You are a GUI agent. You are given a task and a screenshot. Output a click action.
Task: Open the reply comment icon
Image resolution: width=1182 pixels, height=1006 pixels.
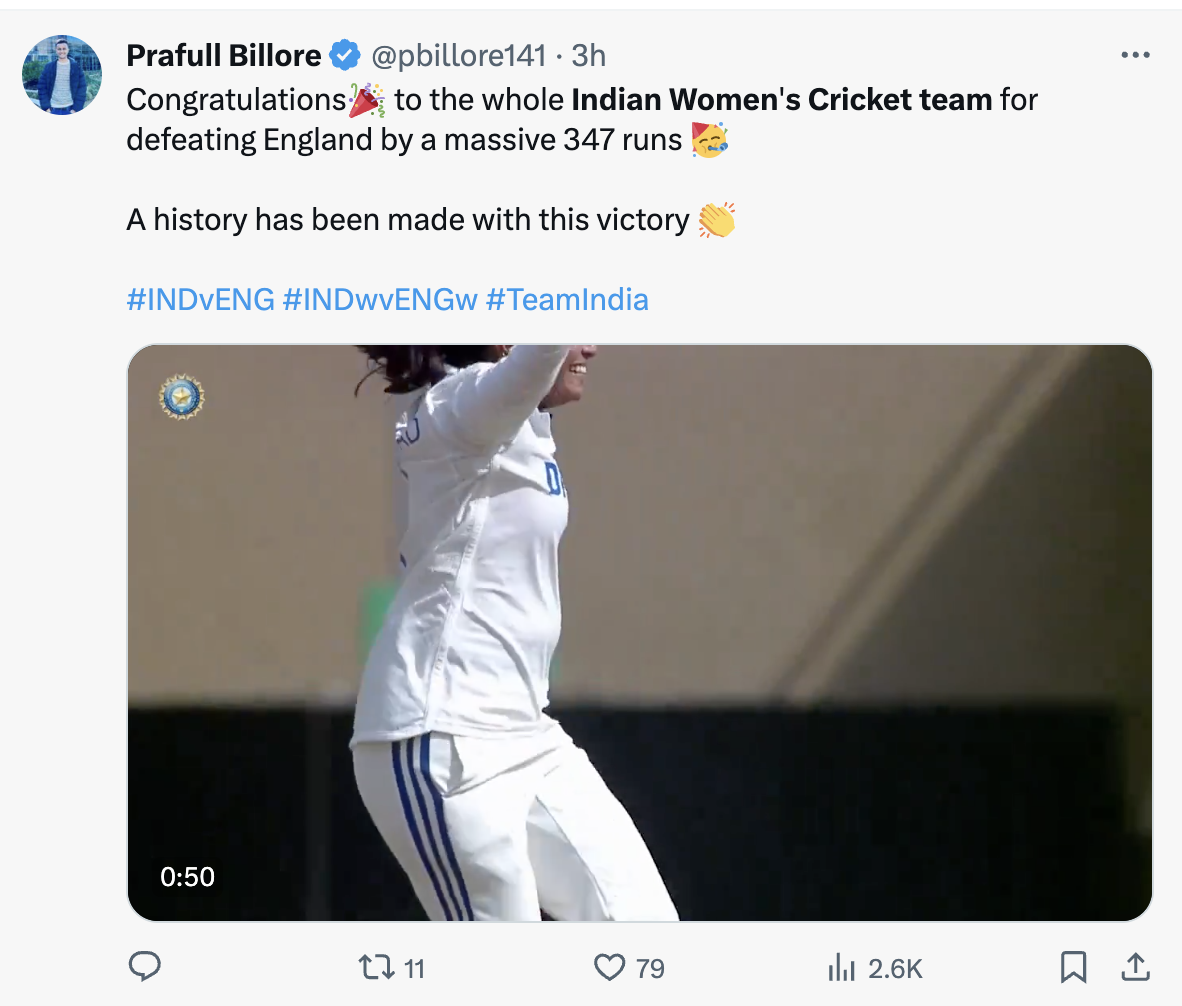pos(146,966)
